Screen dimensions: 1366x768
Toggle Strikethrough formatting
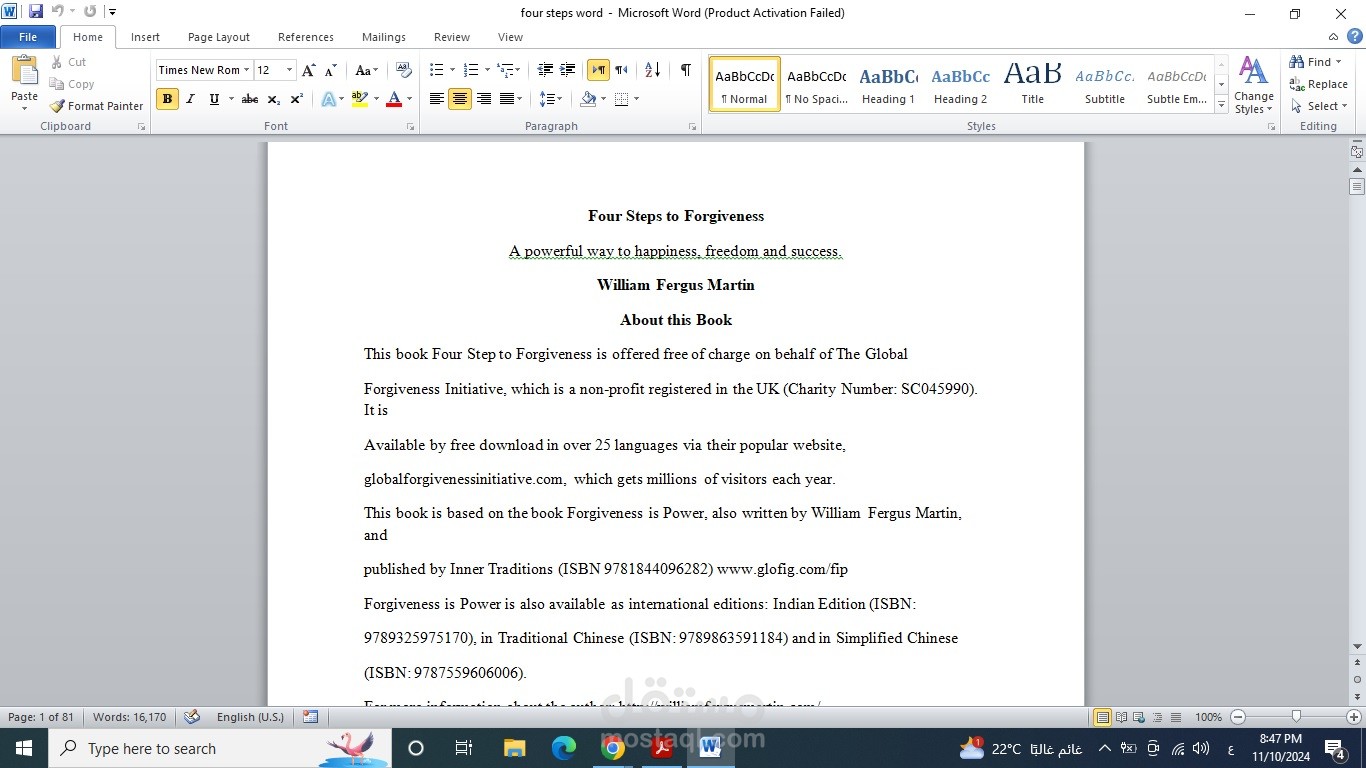[x=250, y=99]
